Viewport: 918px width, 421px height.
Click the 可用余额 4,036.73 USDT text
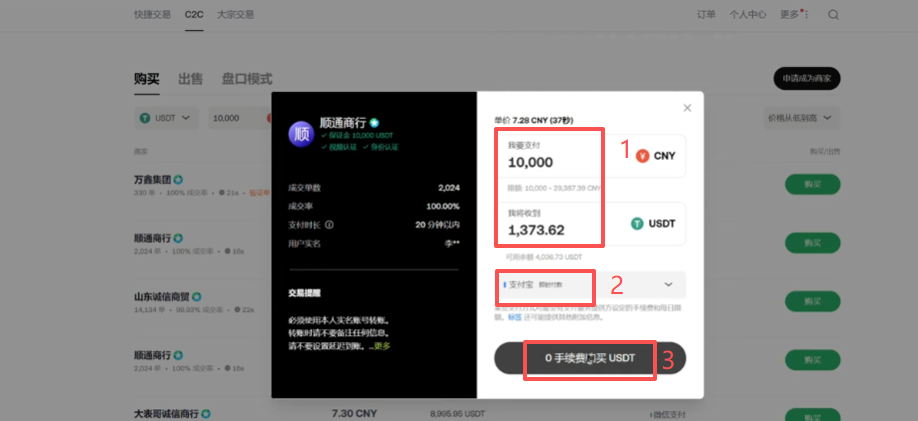coord(544,256)
